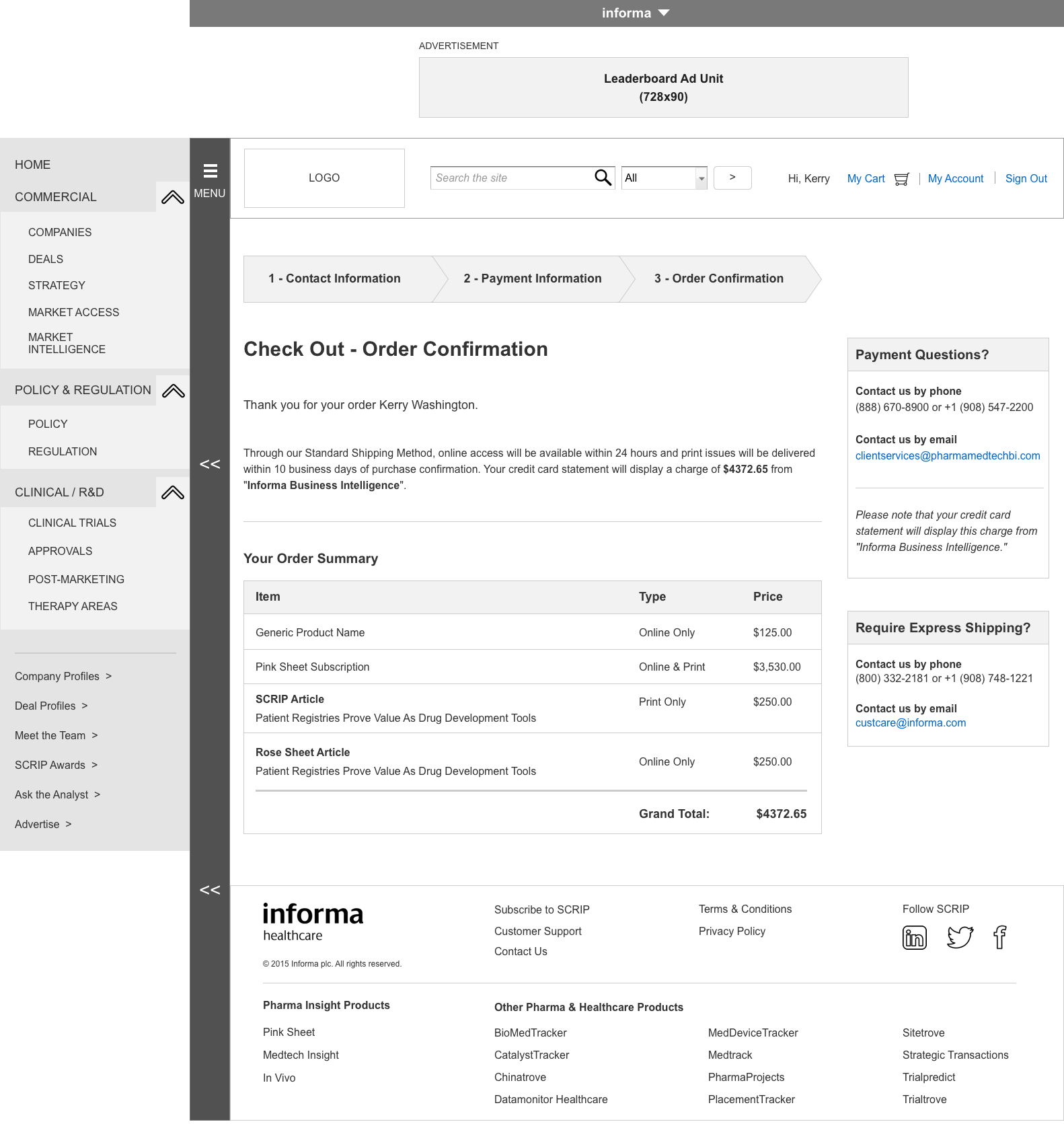Click the Sign Out link
1064x1124 pixels.
tap(1026, 179)
